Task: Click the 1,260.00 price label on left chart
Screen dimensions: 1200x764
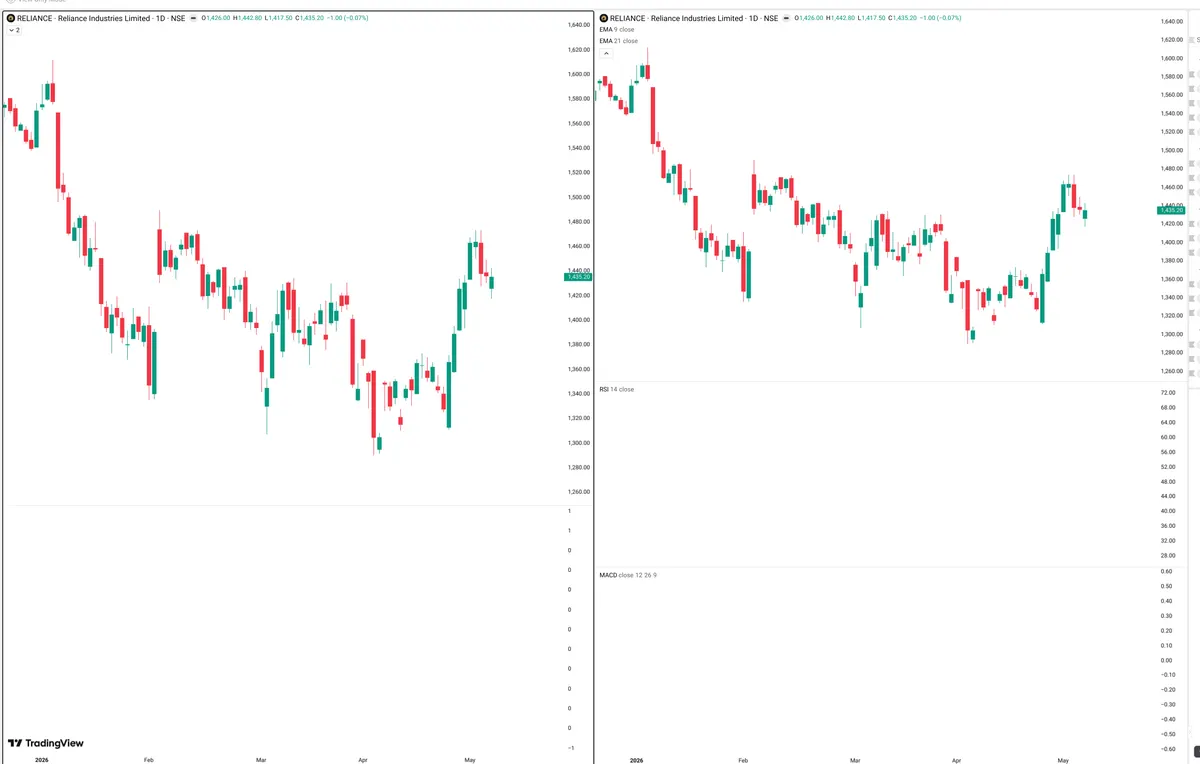Action: pos(579,492)
